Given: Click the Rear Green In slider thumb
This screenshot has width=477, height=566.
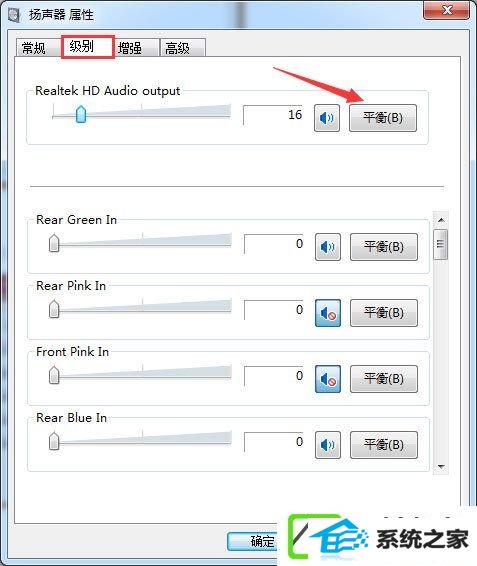Looking at the screenshot, I should [x=54, y=243].
